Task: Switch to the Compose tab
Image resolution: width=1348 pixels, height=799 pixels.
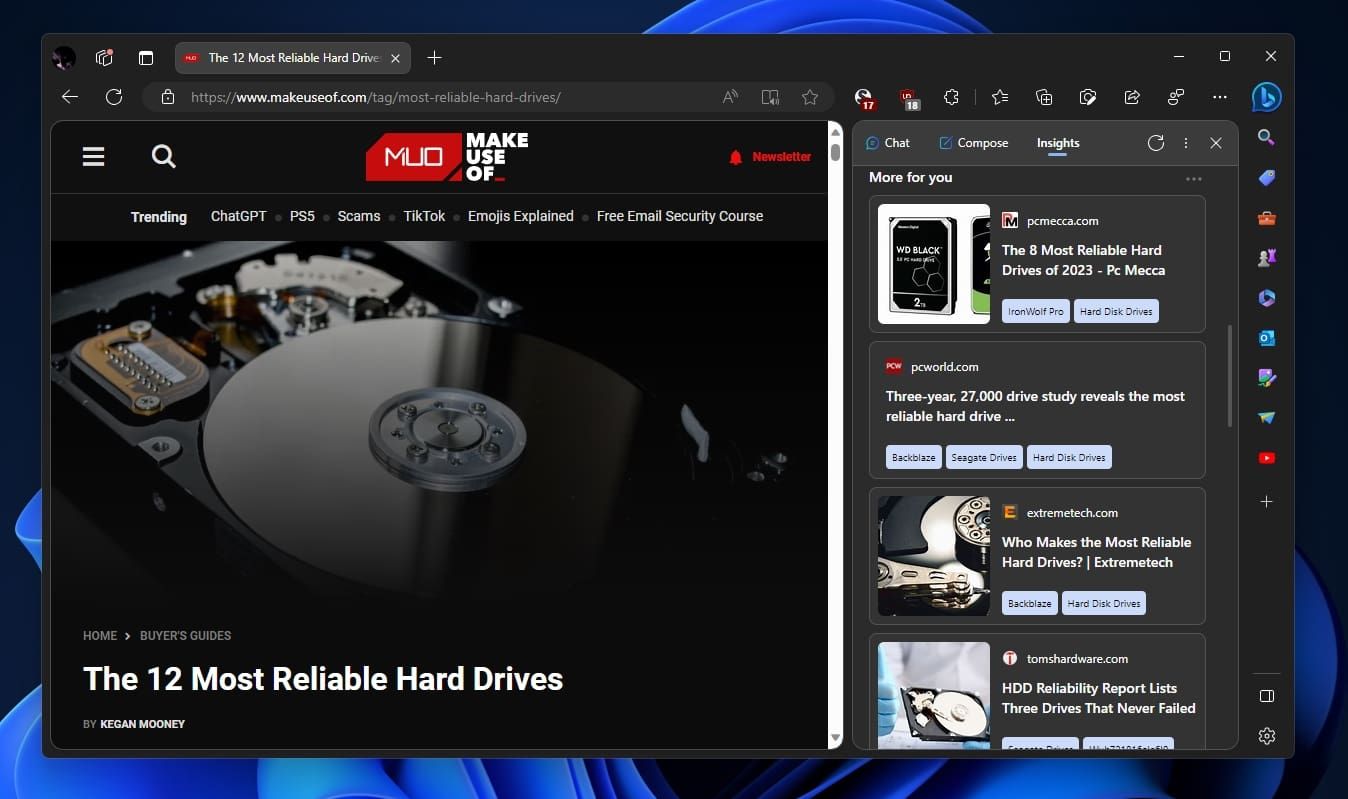Action: coord(973,143)
